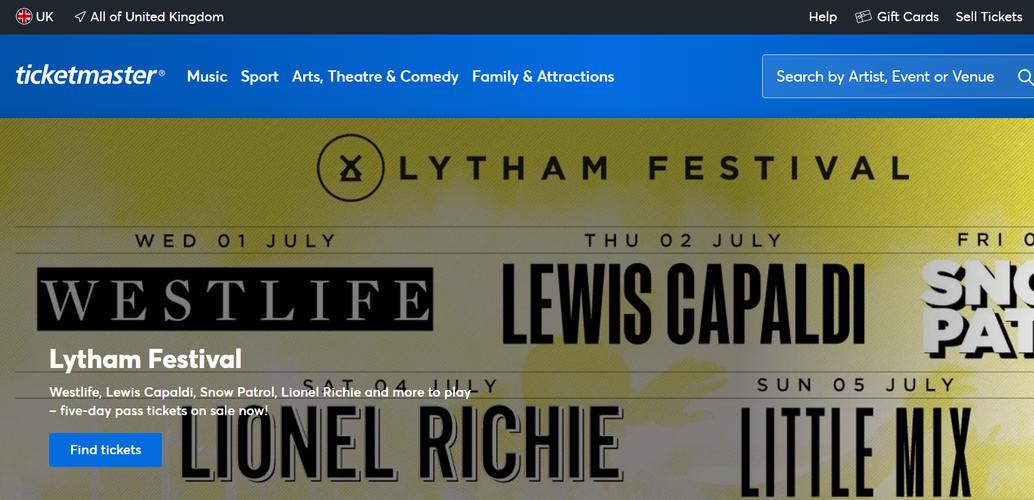Click the search magnifier icon
Viewport: 1034px width, 500px height.
coord(1024,77)
